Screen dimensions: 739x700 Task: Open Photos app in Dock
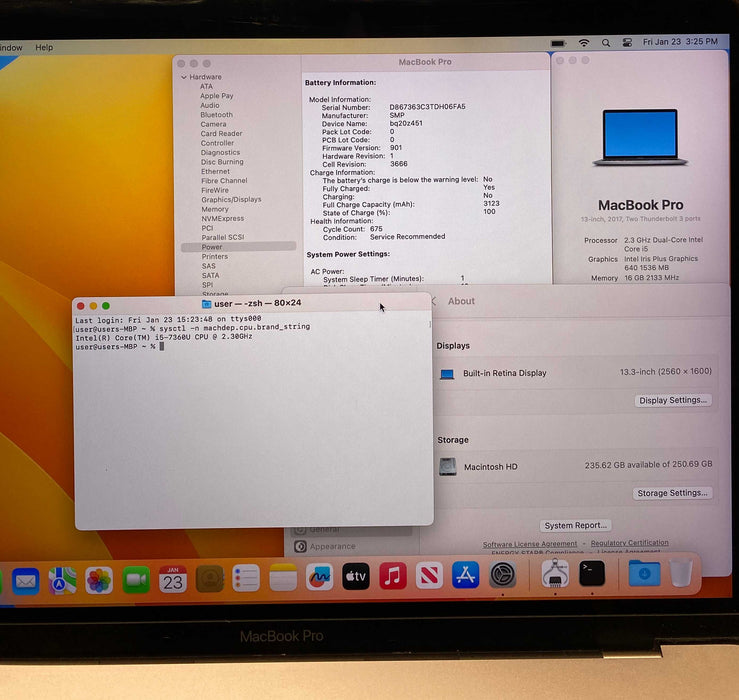point(99,580)
